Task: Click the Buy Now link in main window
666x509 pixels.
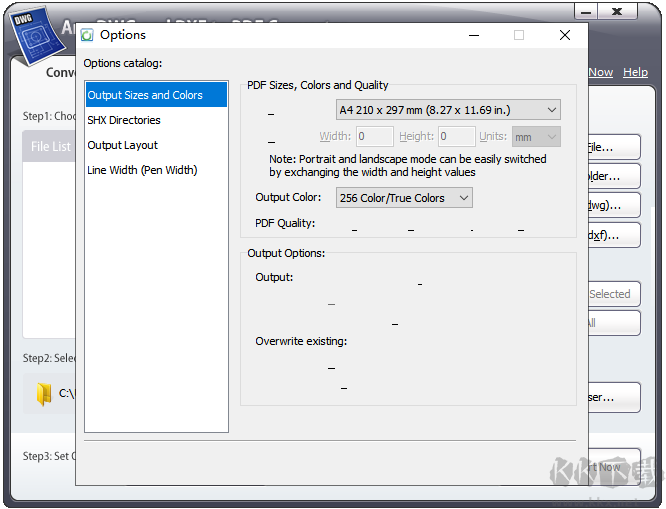Action: pyautogui.click(x=601, y=72)
